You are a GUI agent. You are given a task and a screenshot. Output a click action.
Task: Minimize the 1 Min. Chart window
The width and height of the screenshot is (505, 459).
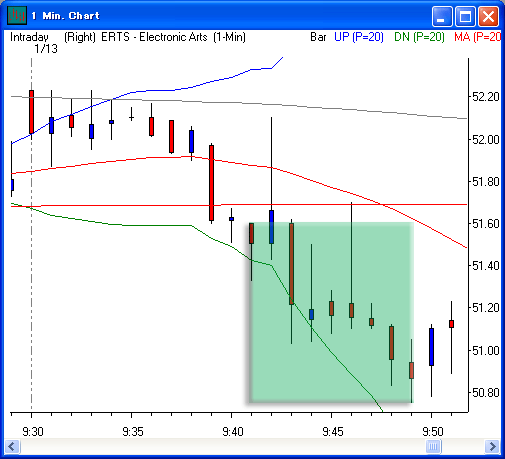pyautogui.click(x=442, y=16)
